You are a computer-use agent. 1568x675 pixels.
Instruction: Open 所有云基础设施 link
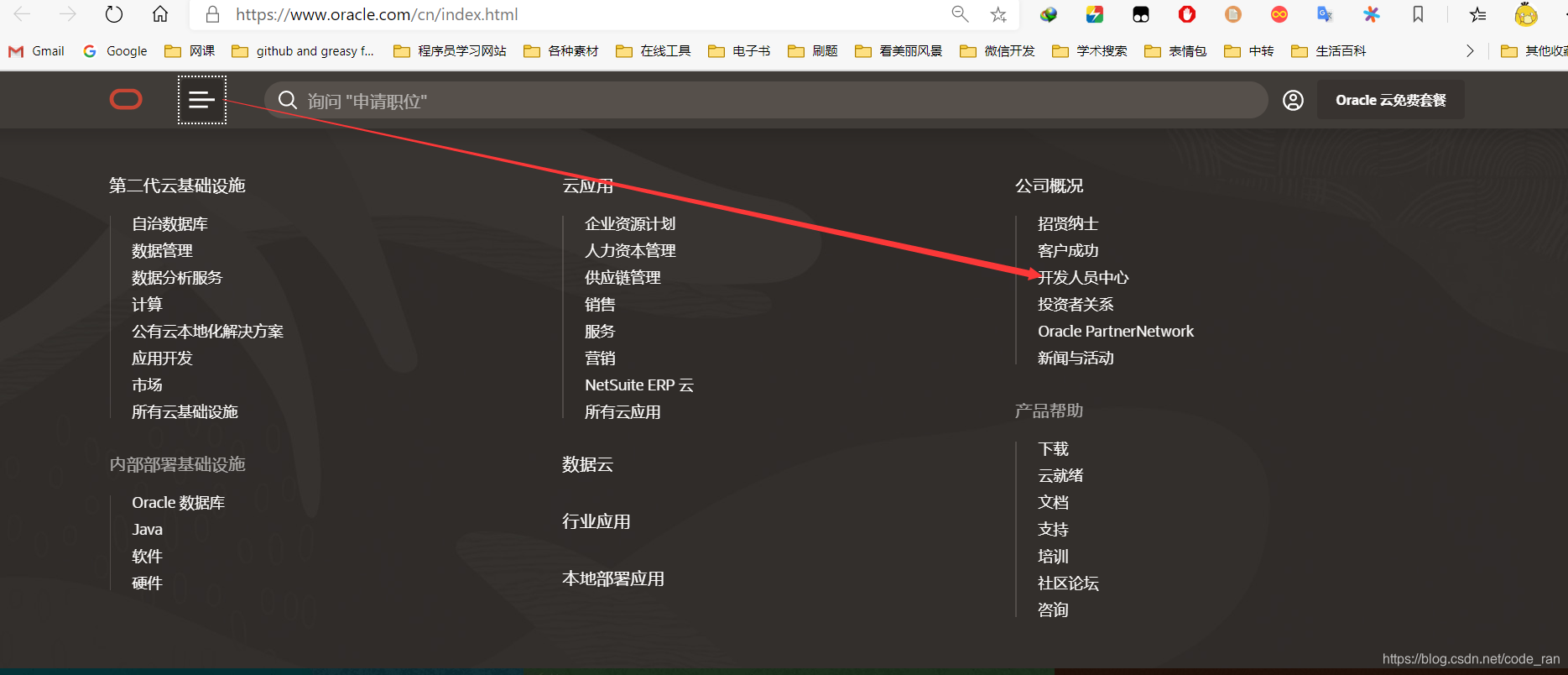pos(185,412)
